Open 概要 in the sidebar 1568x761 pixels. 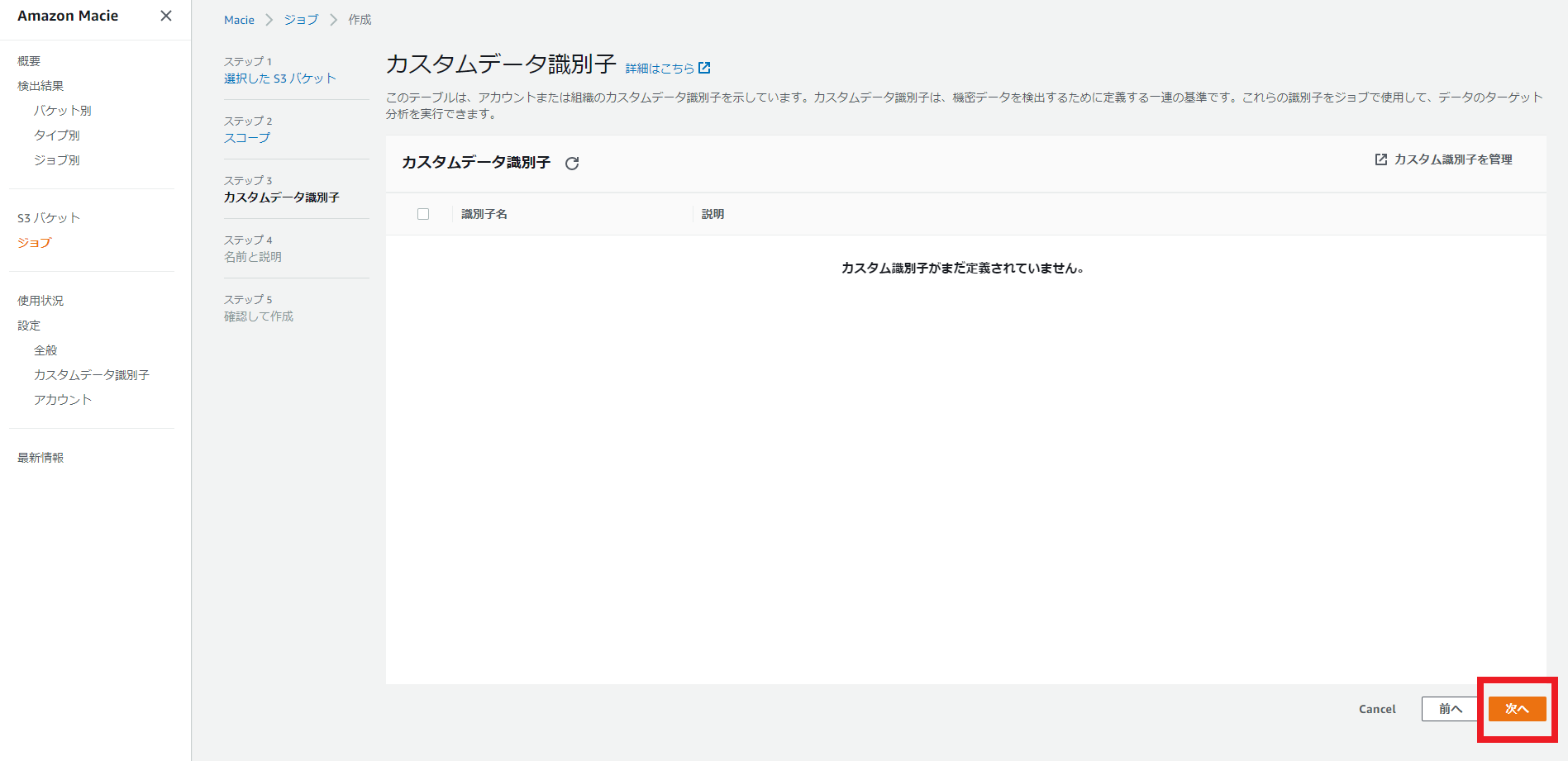pyautogui.click(x=29, y=61)
